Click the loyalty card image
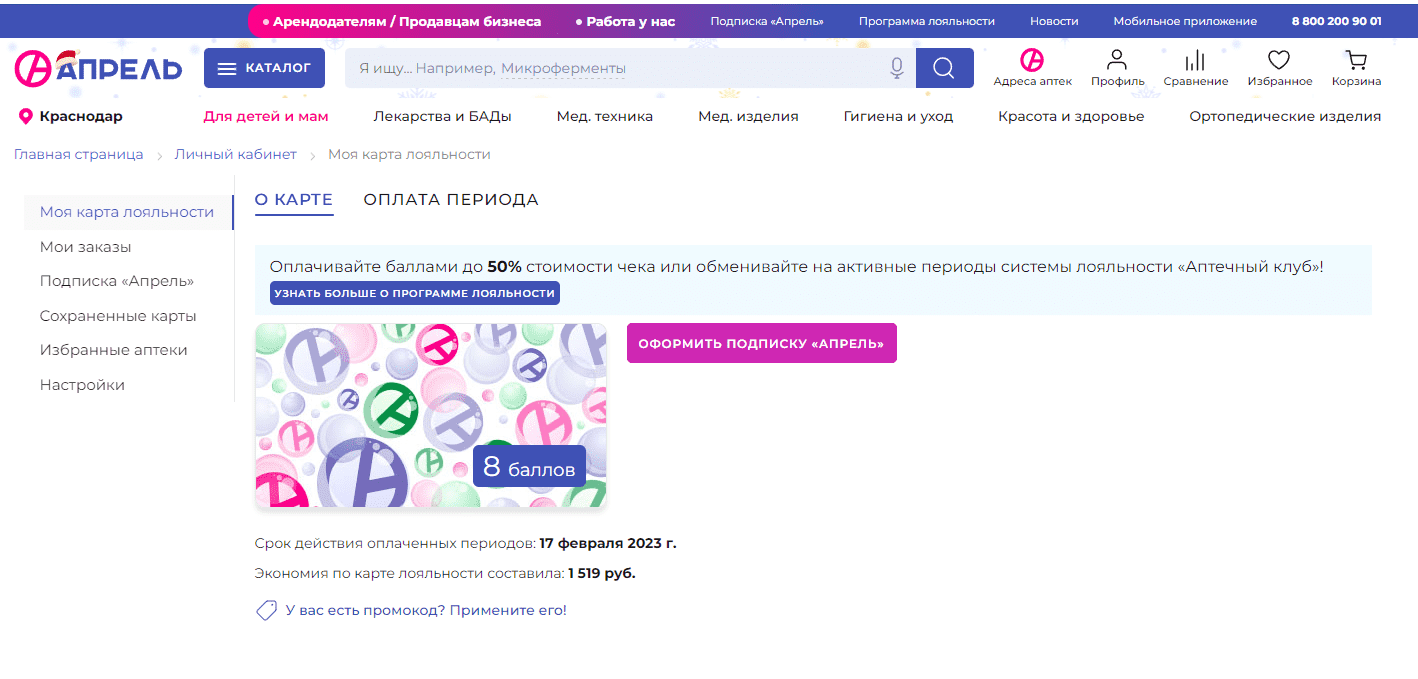 (x=431, y=415)
